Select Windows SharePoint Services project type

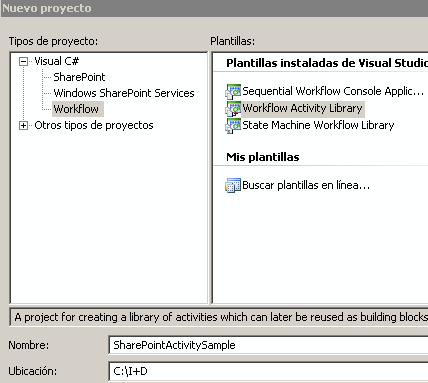[124, 93]
